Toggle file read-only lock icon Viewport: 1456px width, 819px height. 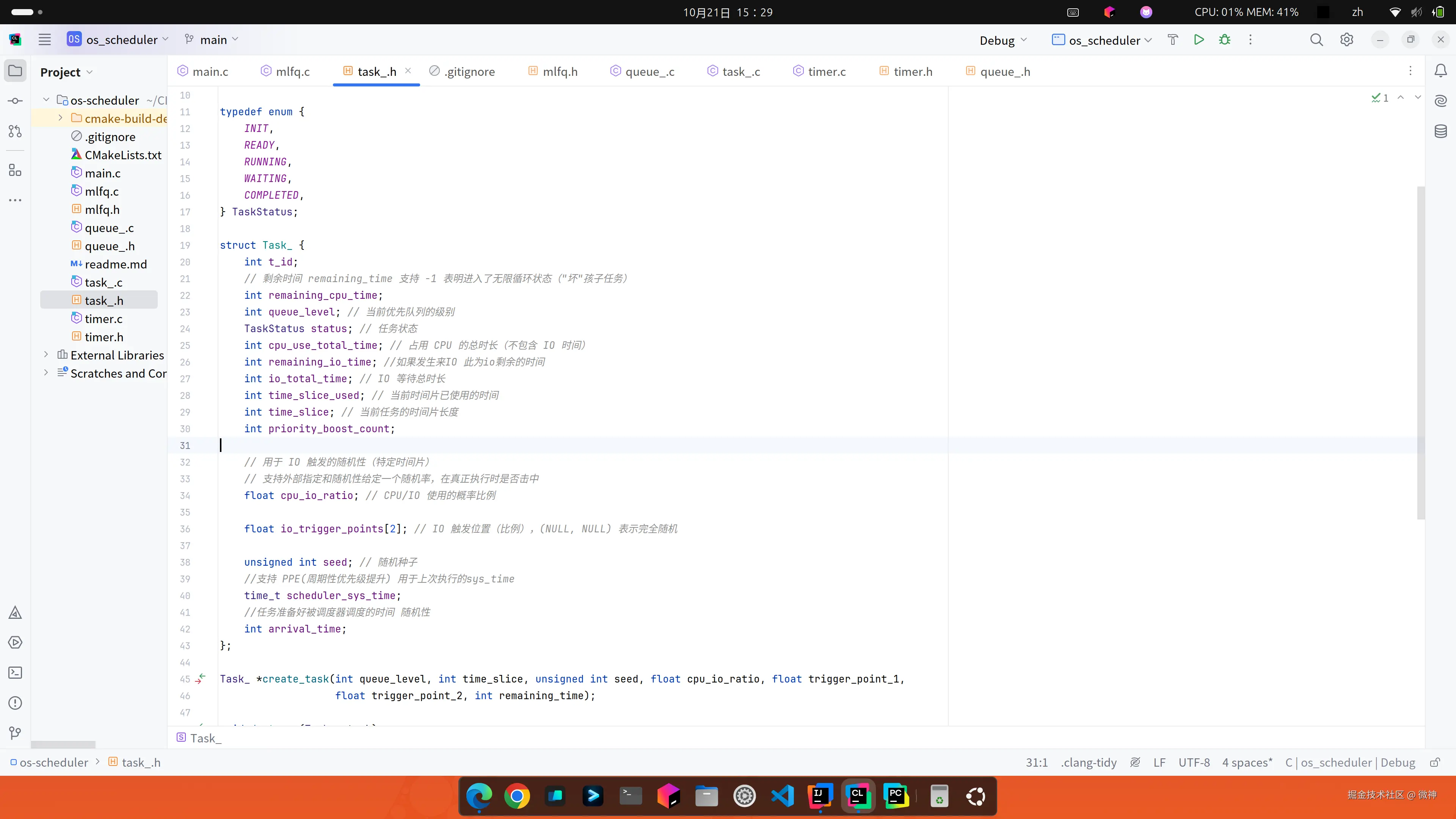1434,763
